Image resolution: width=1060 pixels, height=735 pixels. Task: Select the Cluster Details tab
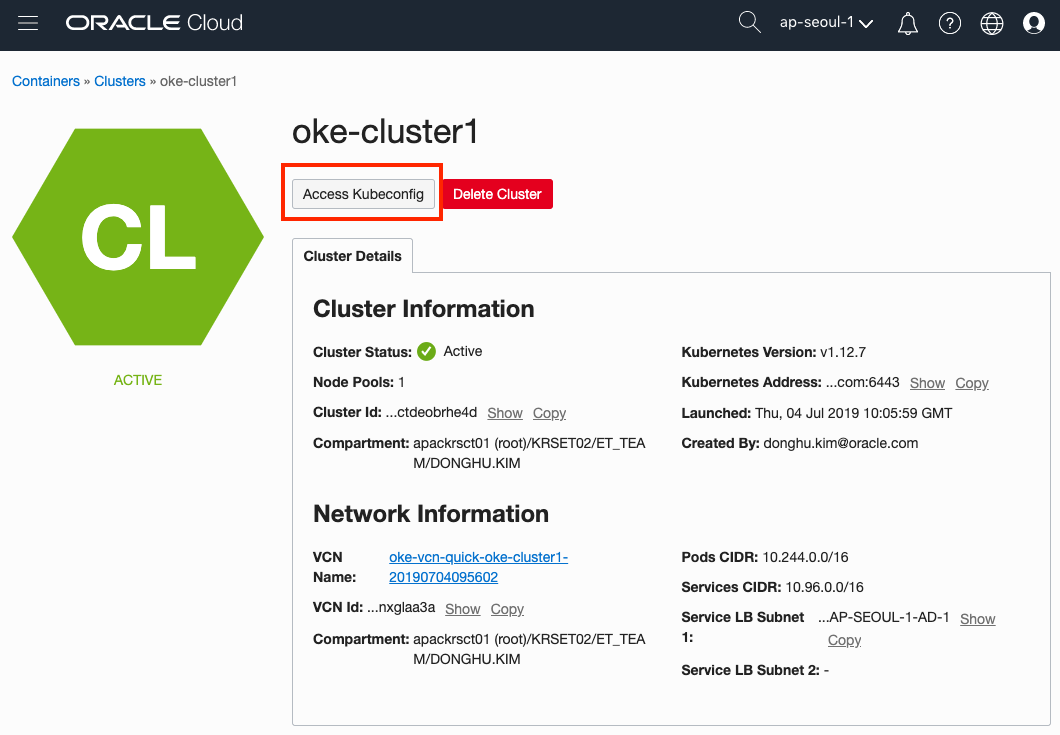(x=352, y=256)
